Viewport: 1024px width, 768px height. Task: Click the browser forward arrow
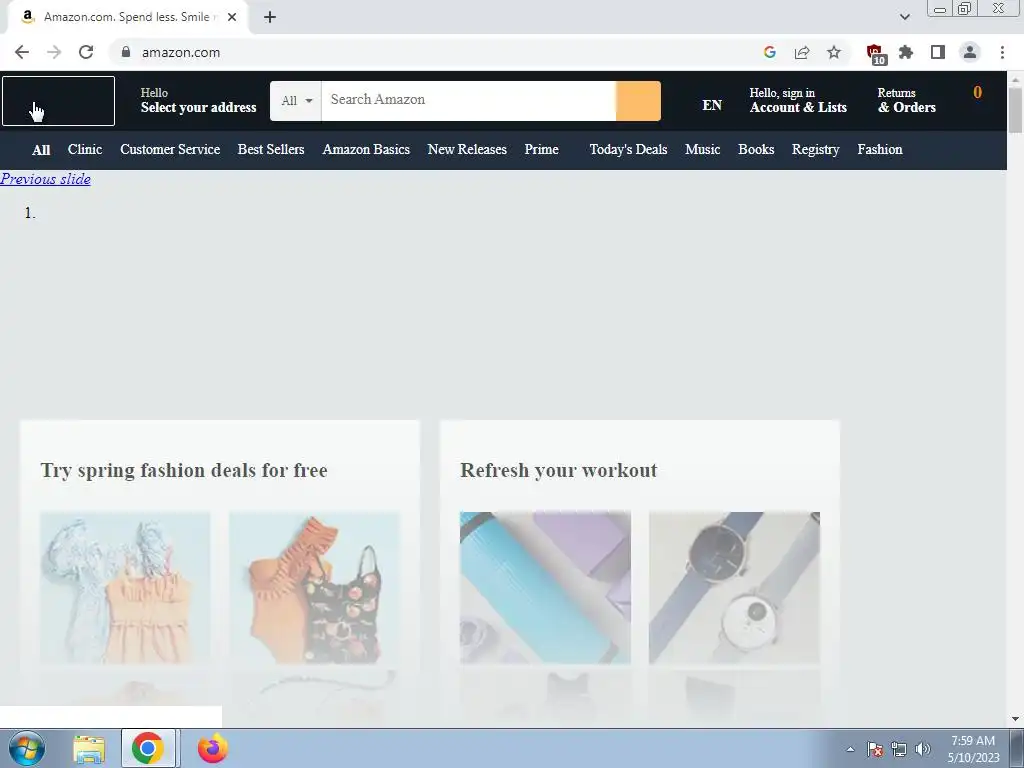click(x=54, y=52)
